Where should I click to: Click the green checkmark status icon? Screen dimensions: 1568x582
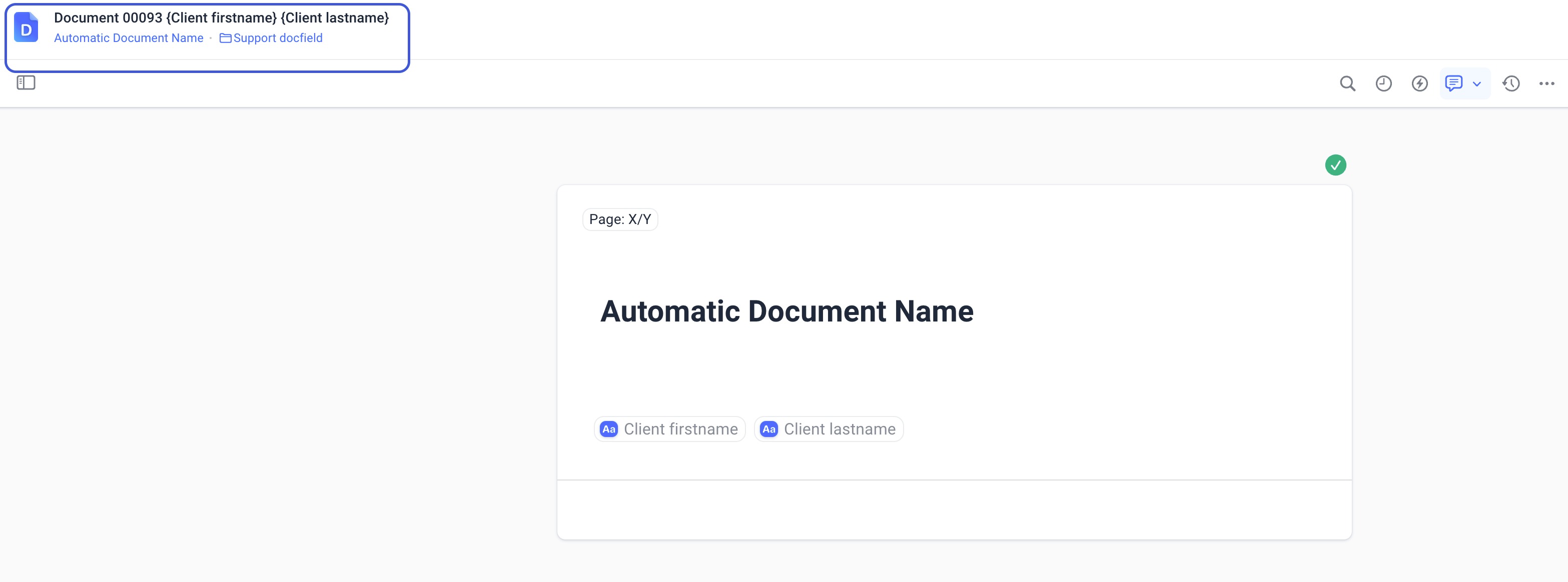(1335, 165)
